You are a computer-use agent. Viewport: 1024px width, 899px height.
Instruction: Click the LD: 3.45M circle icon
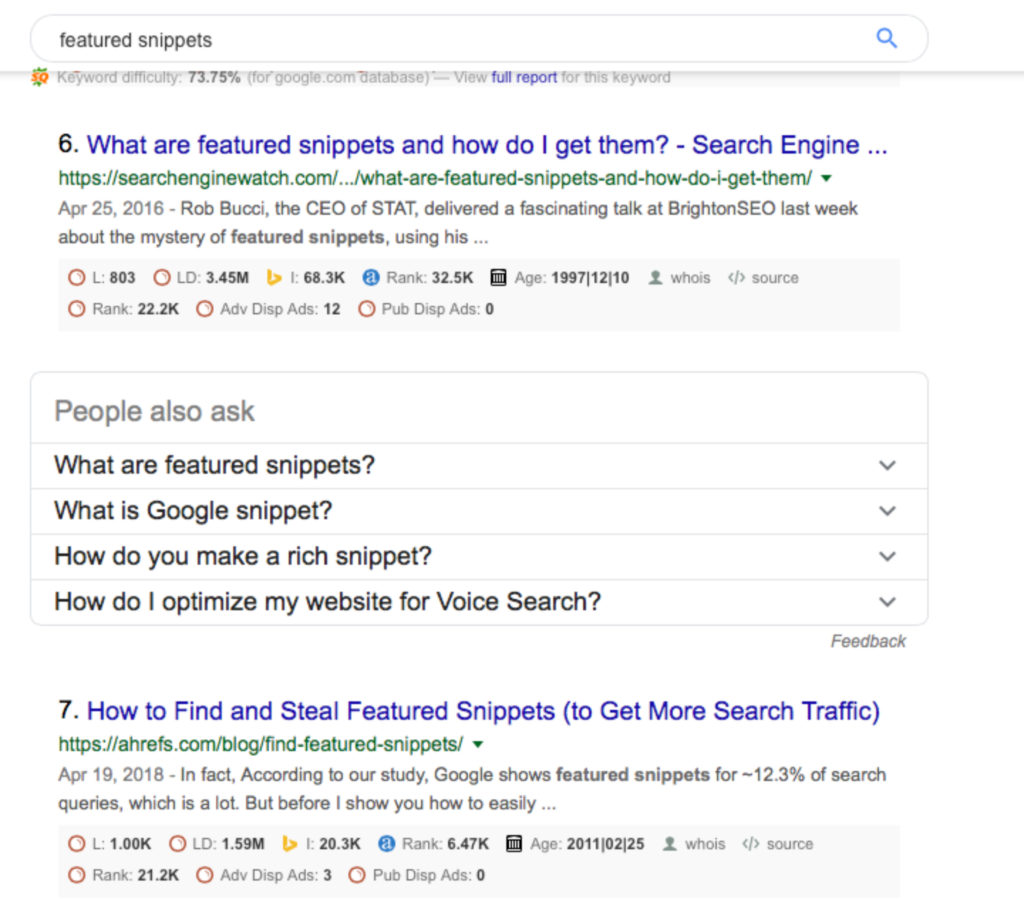tap(161, 277)
